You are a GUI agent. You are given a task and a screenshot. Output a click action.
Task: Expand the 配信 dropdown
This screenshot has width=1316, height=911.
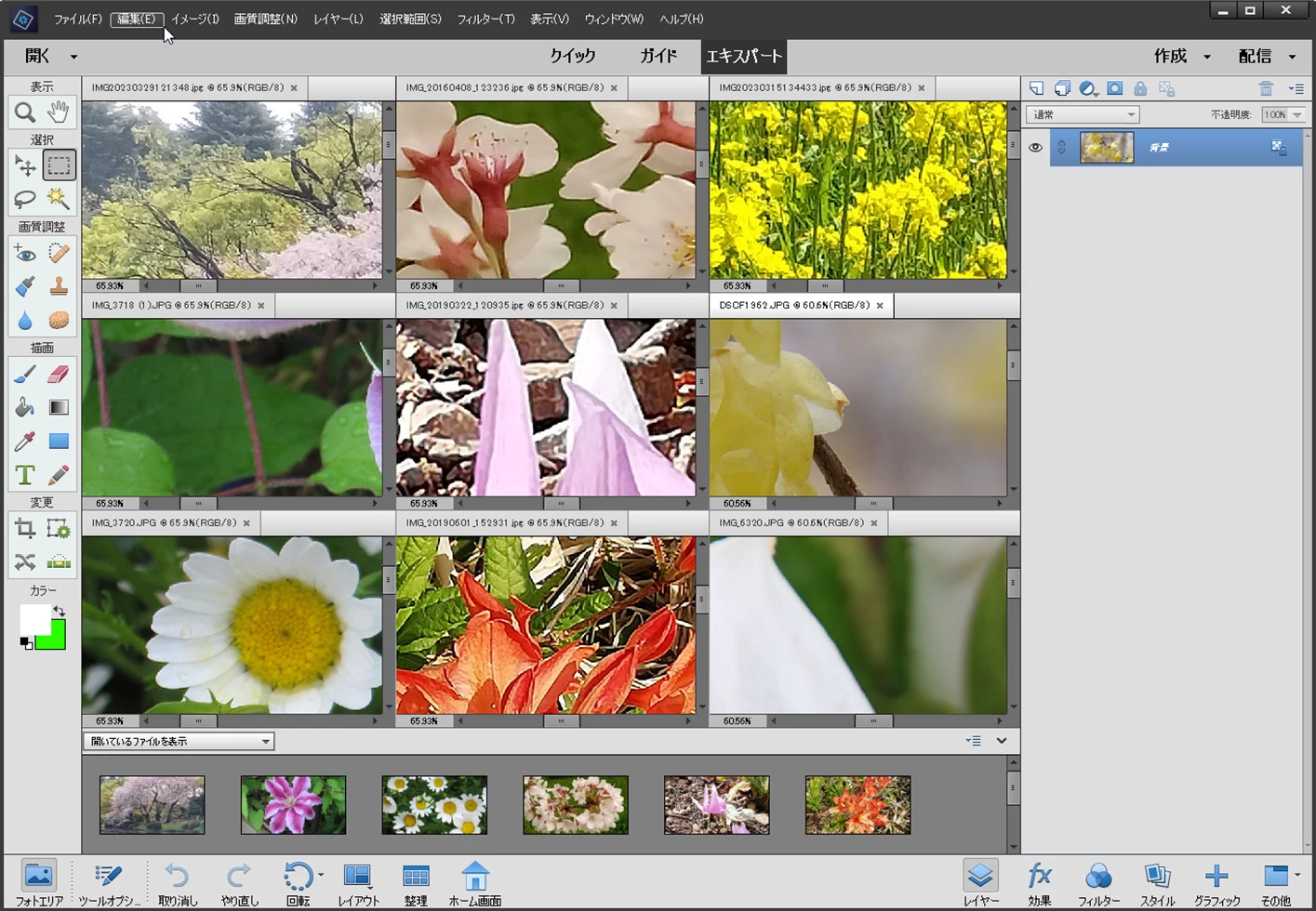point(1292,57)
